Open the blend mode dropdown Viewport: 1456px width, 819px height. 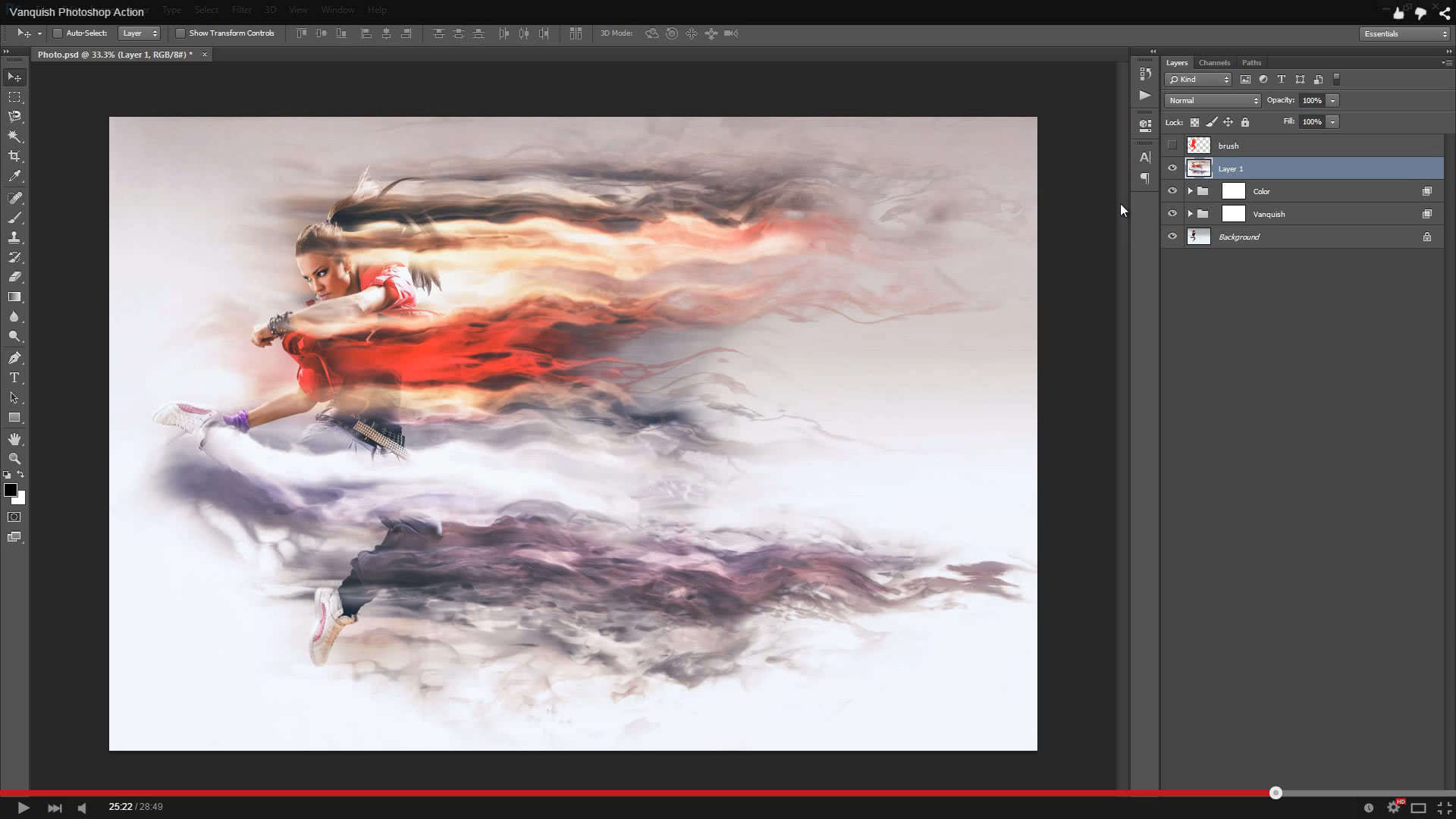1212,100
